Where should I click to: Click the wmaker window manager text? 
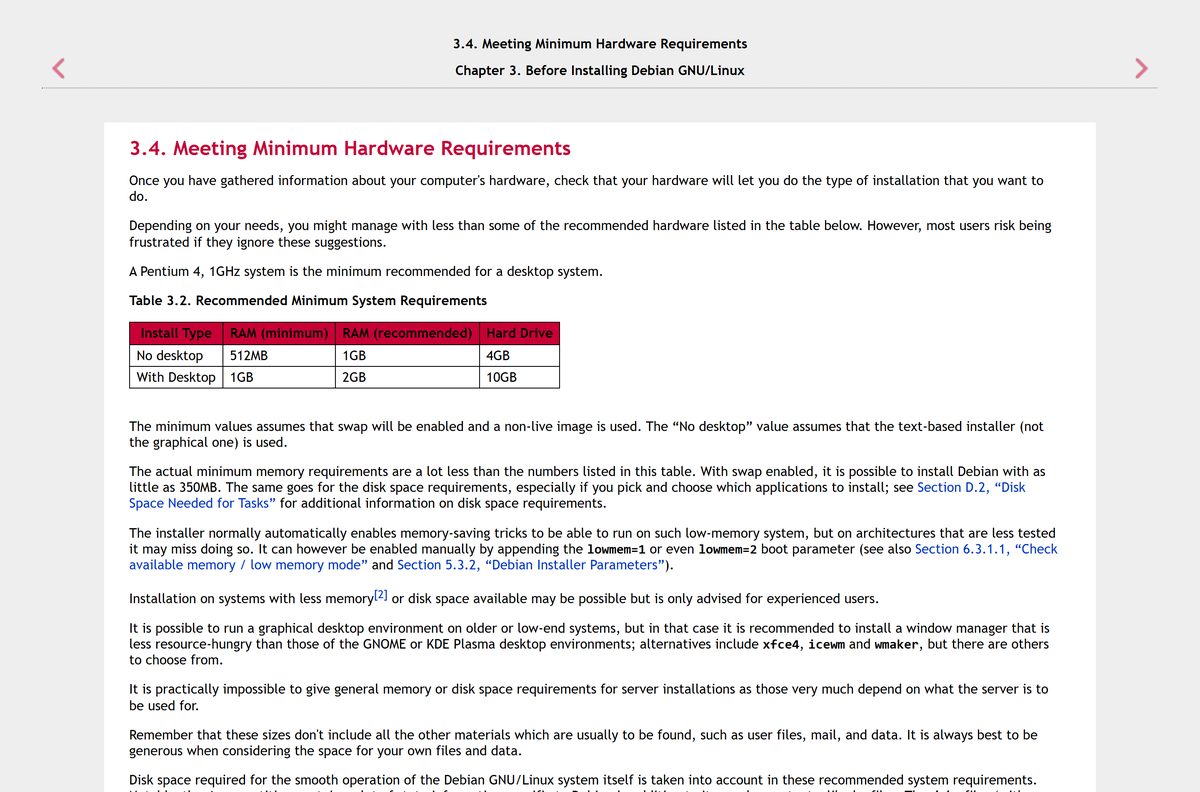tap(897, 644)
